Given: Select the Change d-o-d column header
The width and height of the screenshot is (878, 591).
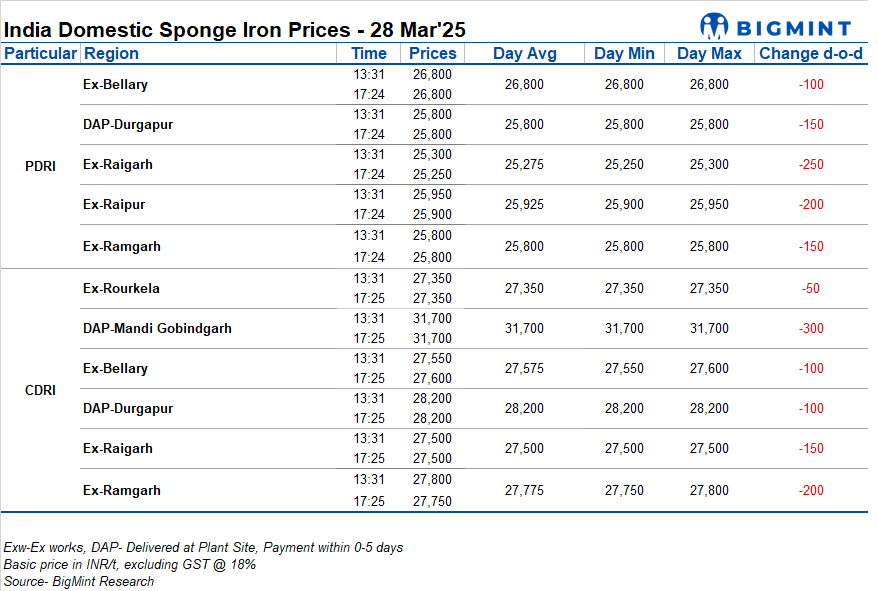Looking at the screenshot, I should coord(811,54).
